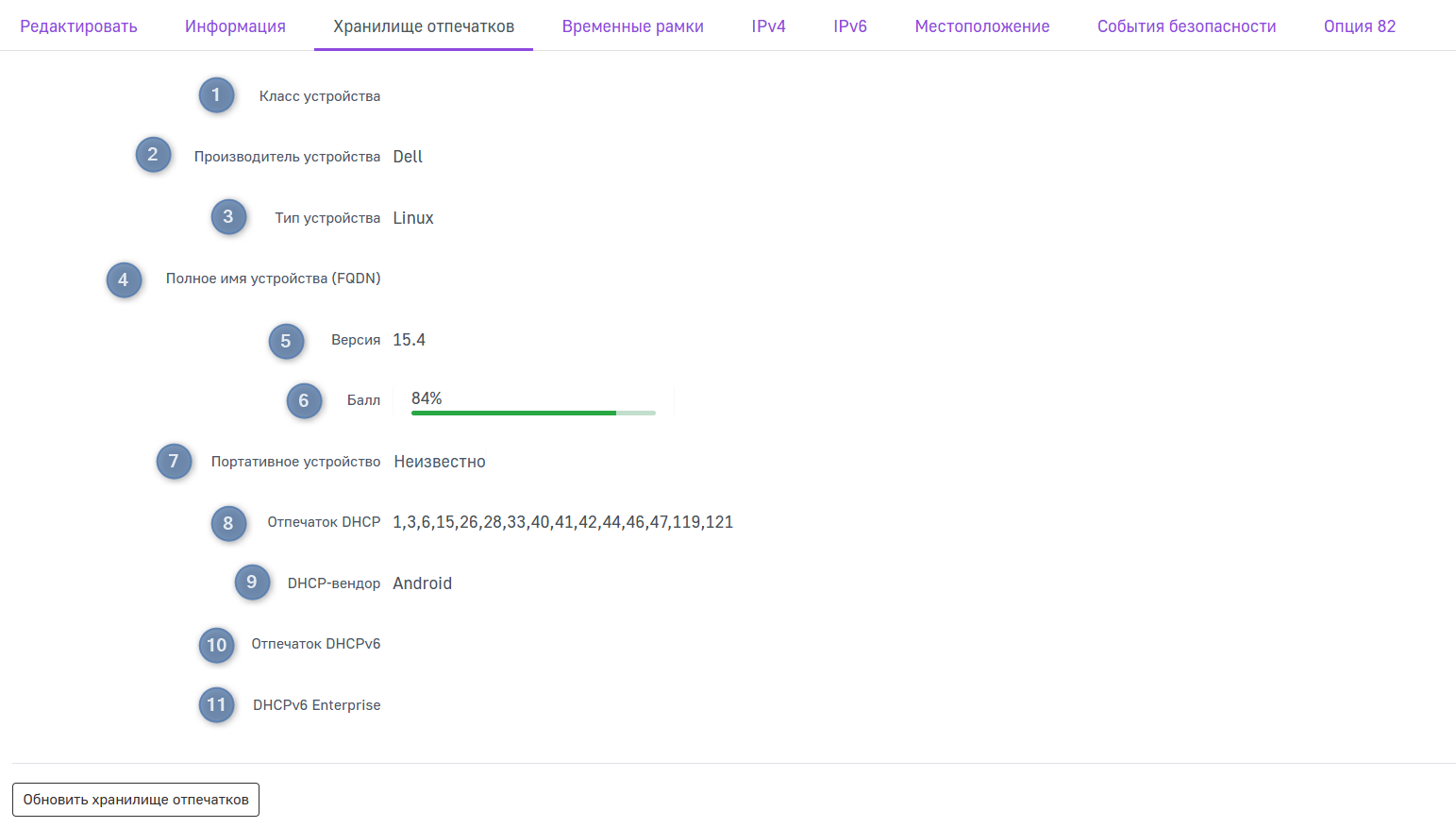Select badge 3 for Тип устройства
The width and height of the screenshot is (1456, 828).
(228, 217)
